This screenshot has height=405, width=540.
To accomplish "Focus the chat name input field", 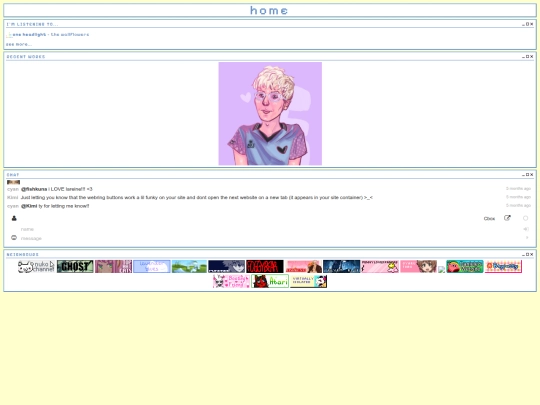I will click(x=270, y=229).
